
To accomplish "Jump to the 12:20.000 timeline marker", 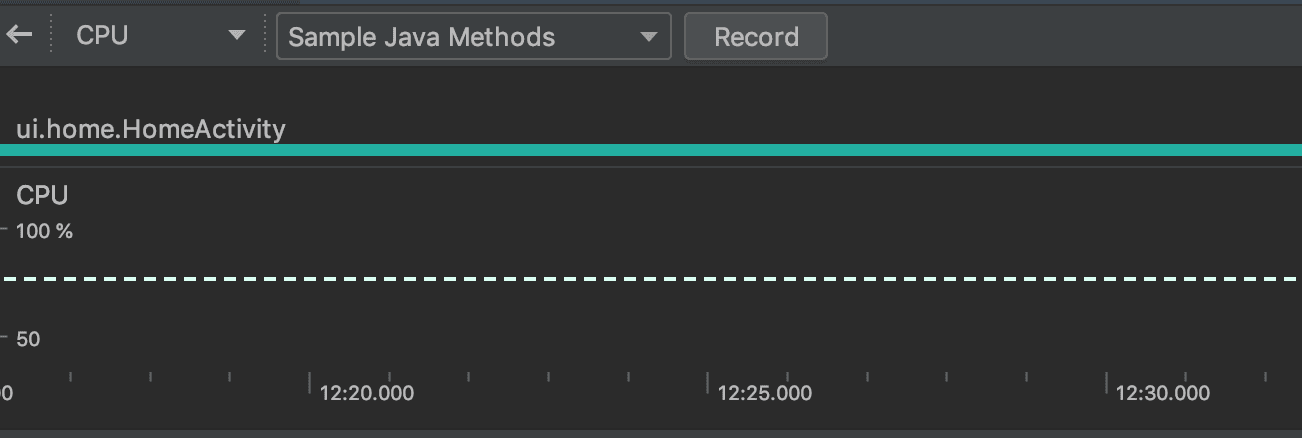I will 366,394.
